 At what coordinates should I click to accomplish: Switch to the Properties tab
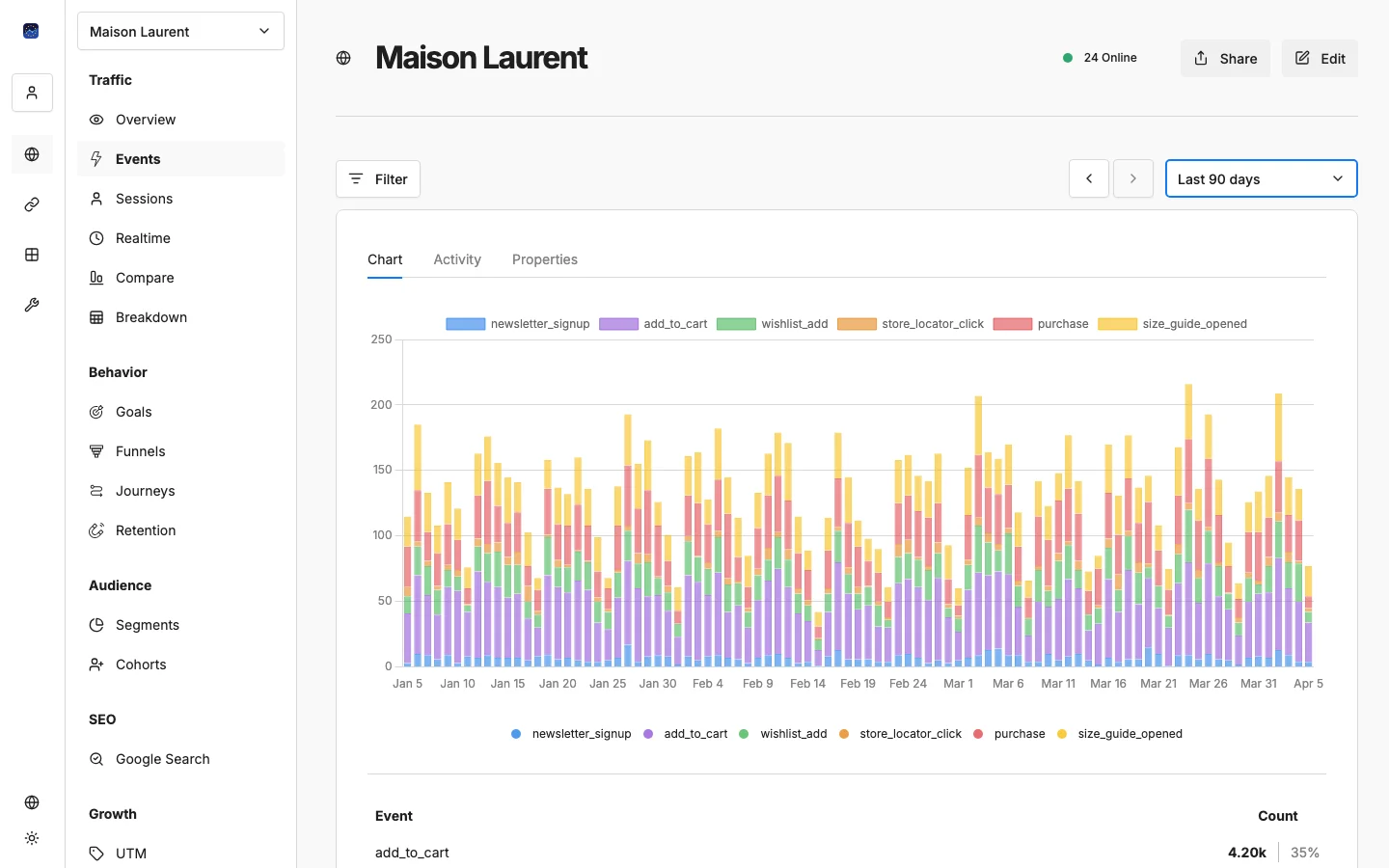[545, 259]
